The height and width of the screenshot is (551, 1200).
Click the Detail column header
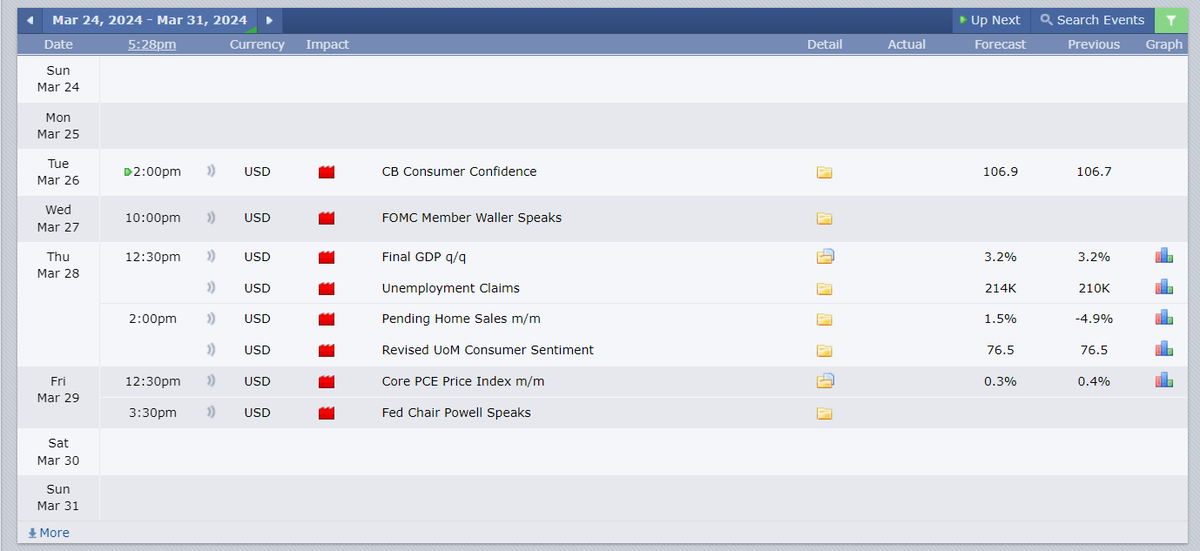coord(825,44)
